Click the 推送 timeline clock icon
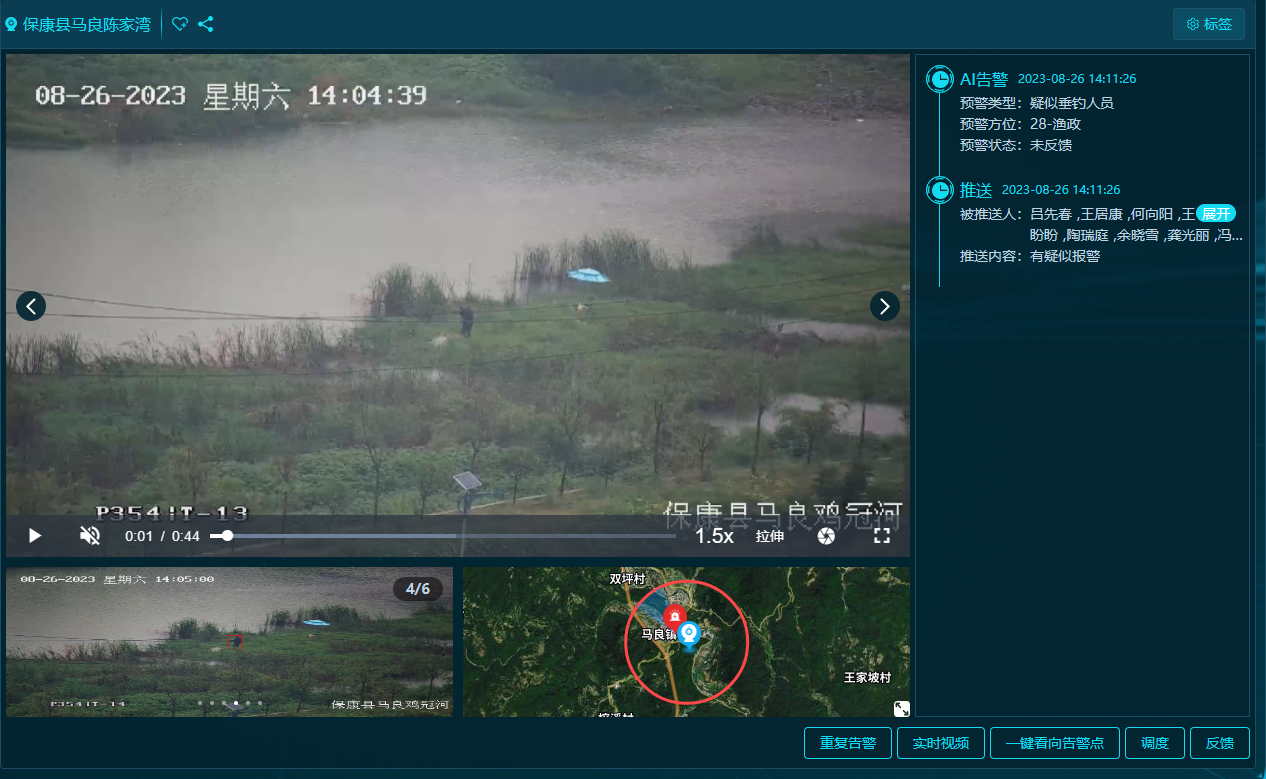This screenshot has width=1266, height=779. point(940,189)
